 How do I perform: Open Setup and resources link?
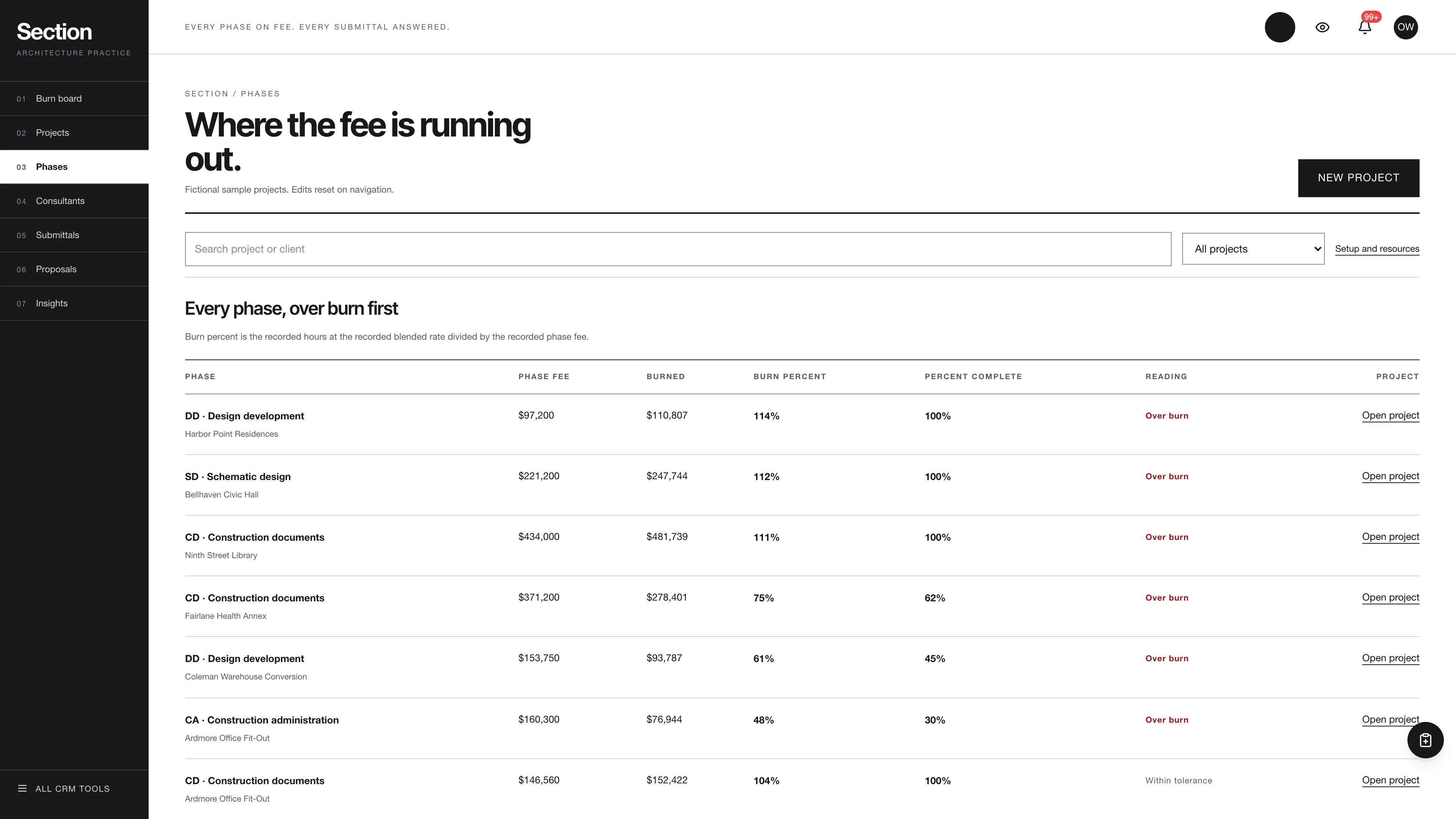1377,249
